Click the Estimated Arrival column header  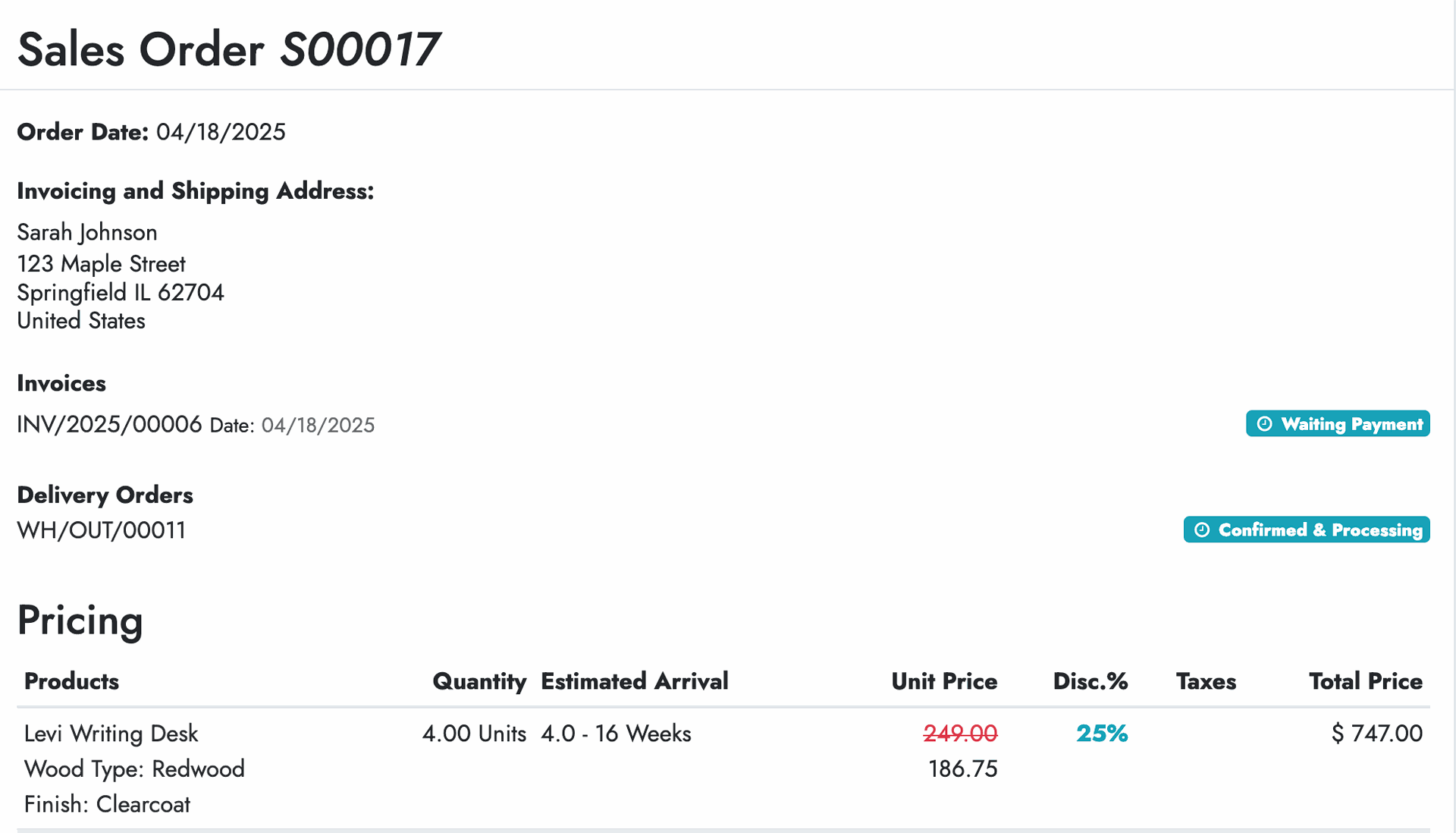pos(635,681)
